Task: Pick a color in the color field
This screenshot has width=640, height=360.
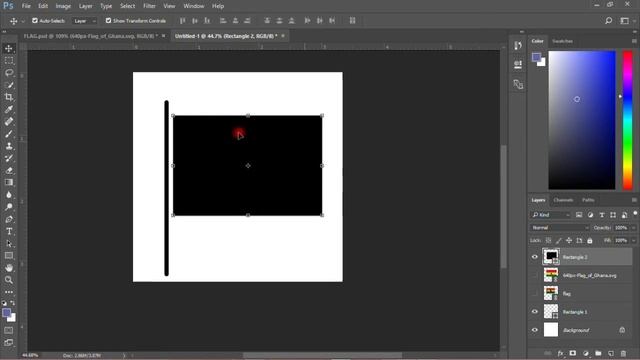Action: 582,120
